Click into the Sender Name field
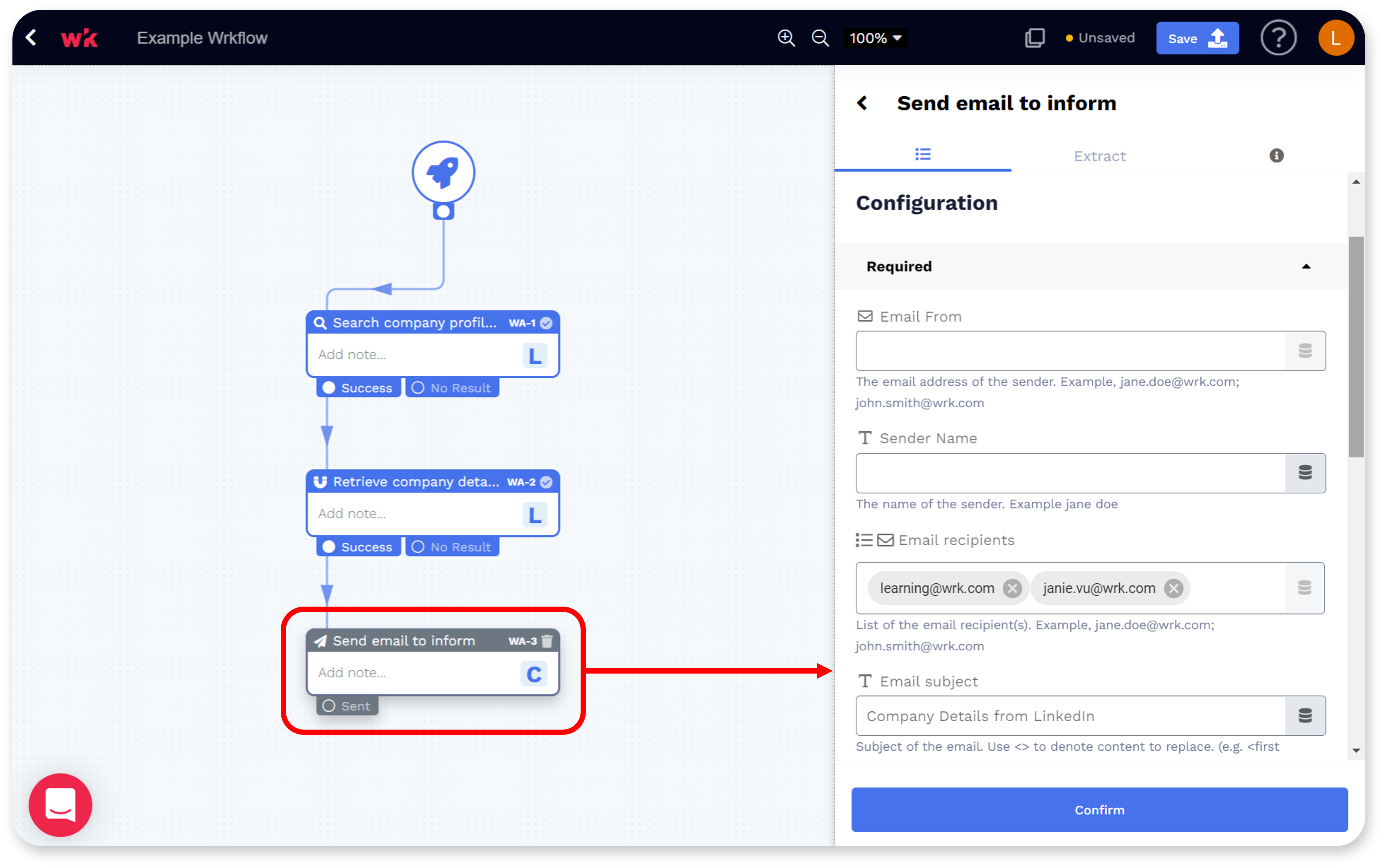This screenshot has height=868, width=1384. click(x=1071, y=473)
